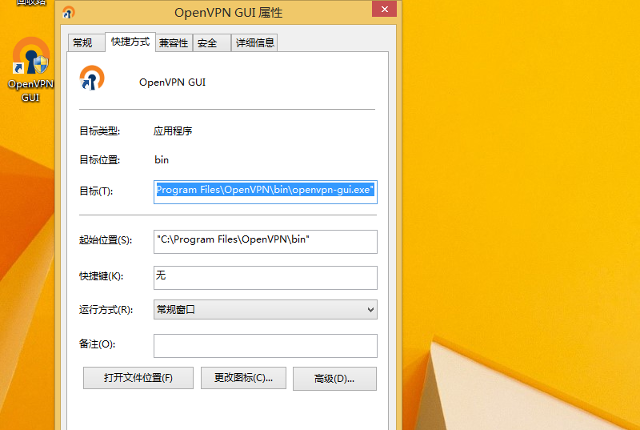Click the OpenVPN icon in the title bar
The height and width of the screenshot is (430, 640).
click(x=68, y=13)
